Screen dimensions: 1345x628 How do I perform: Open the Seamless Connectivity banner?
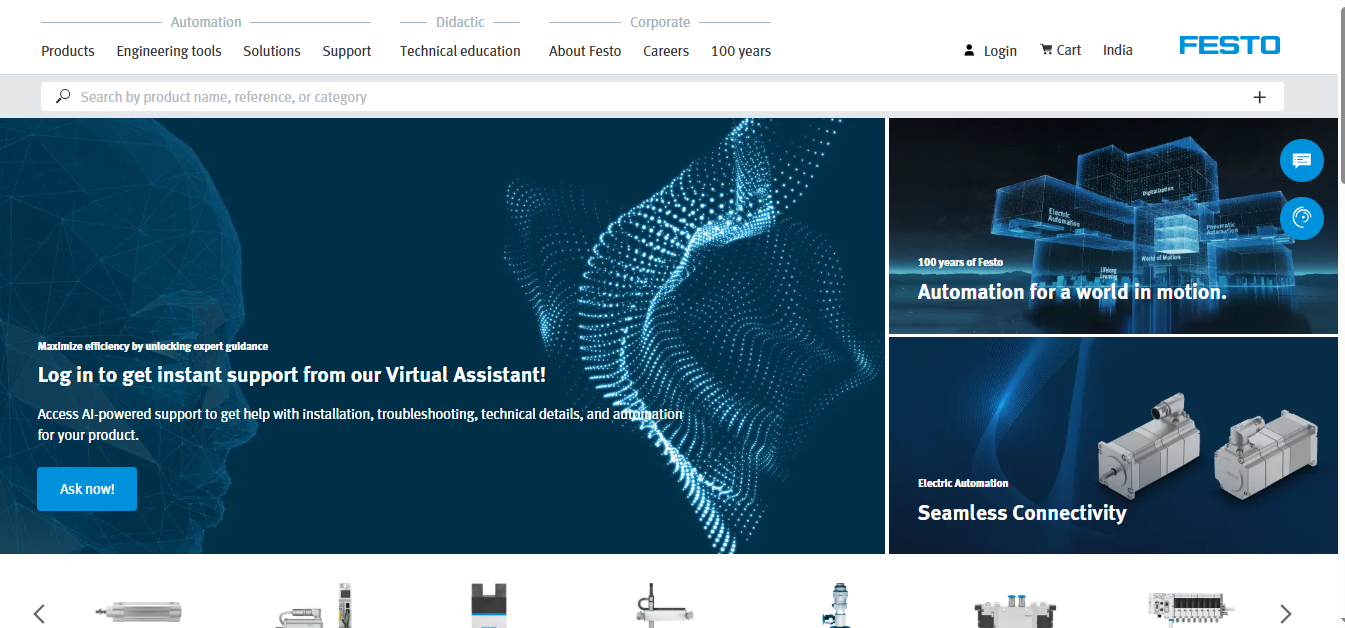coord(1113,445)
